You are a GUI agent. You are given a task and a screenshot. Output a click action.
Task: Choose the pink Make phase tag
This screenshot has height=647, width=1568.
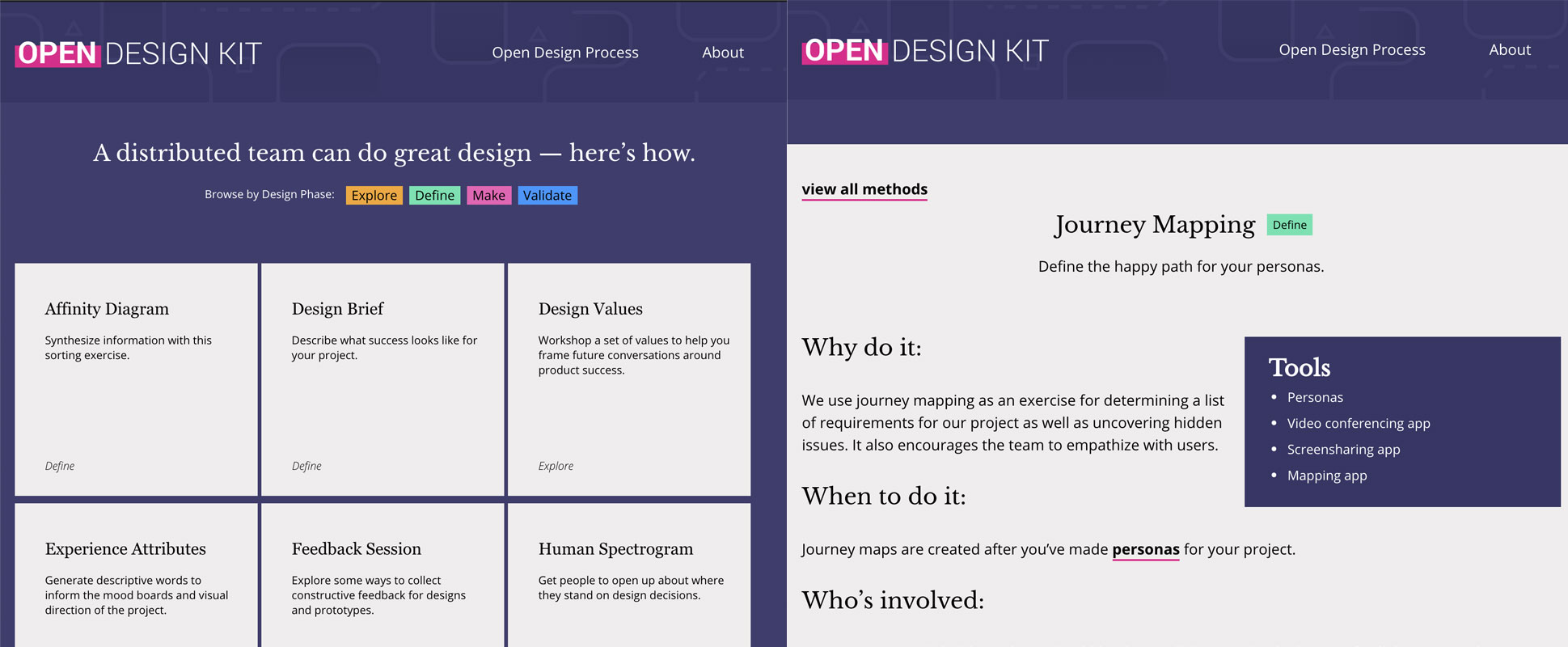pyautogui.click(x=488, y=196)
